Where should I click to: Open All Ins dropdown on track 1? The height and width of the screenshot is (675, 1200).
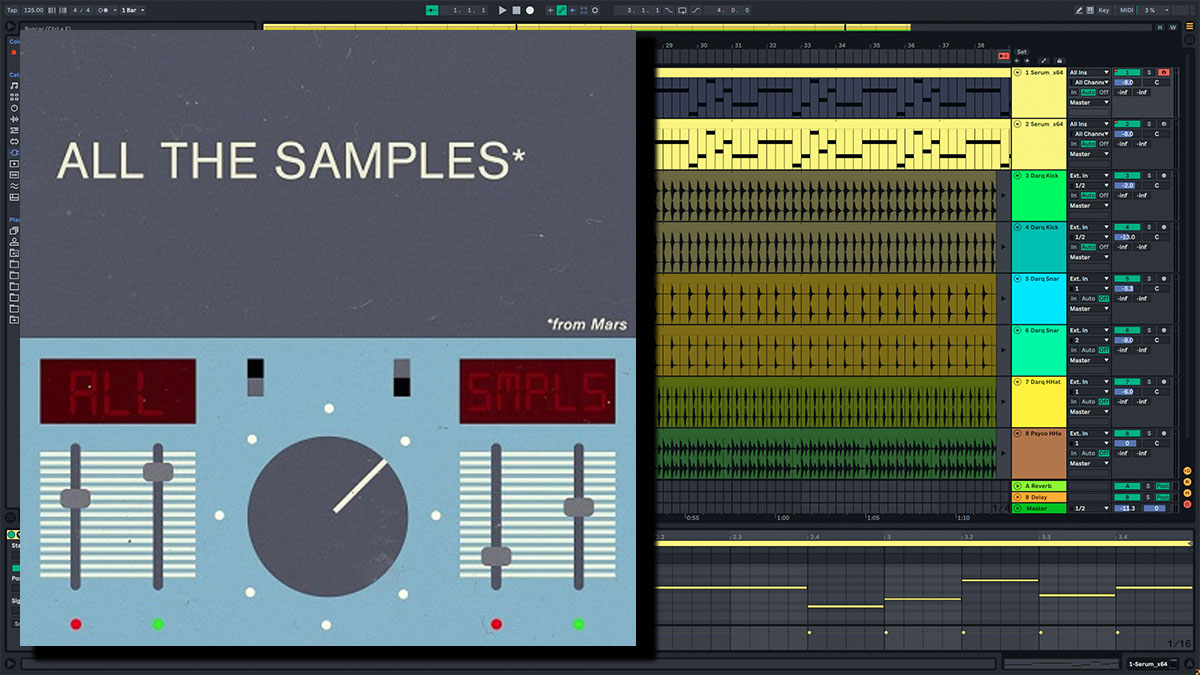tap(1089, 72)
